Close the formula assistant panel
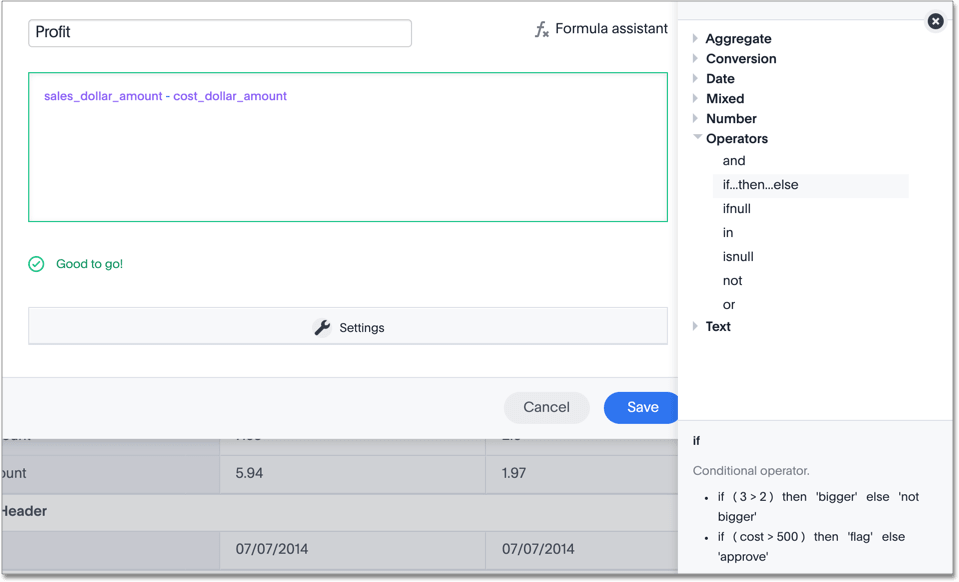Viewport: 959px width, 582px height. click(x=935, y=21)
